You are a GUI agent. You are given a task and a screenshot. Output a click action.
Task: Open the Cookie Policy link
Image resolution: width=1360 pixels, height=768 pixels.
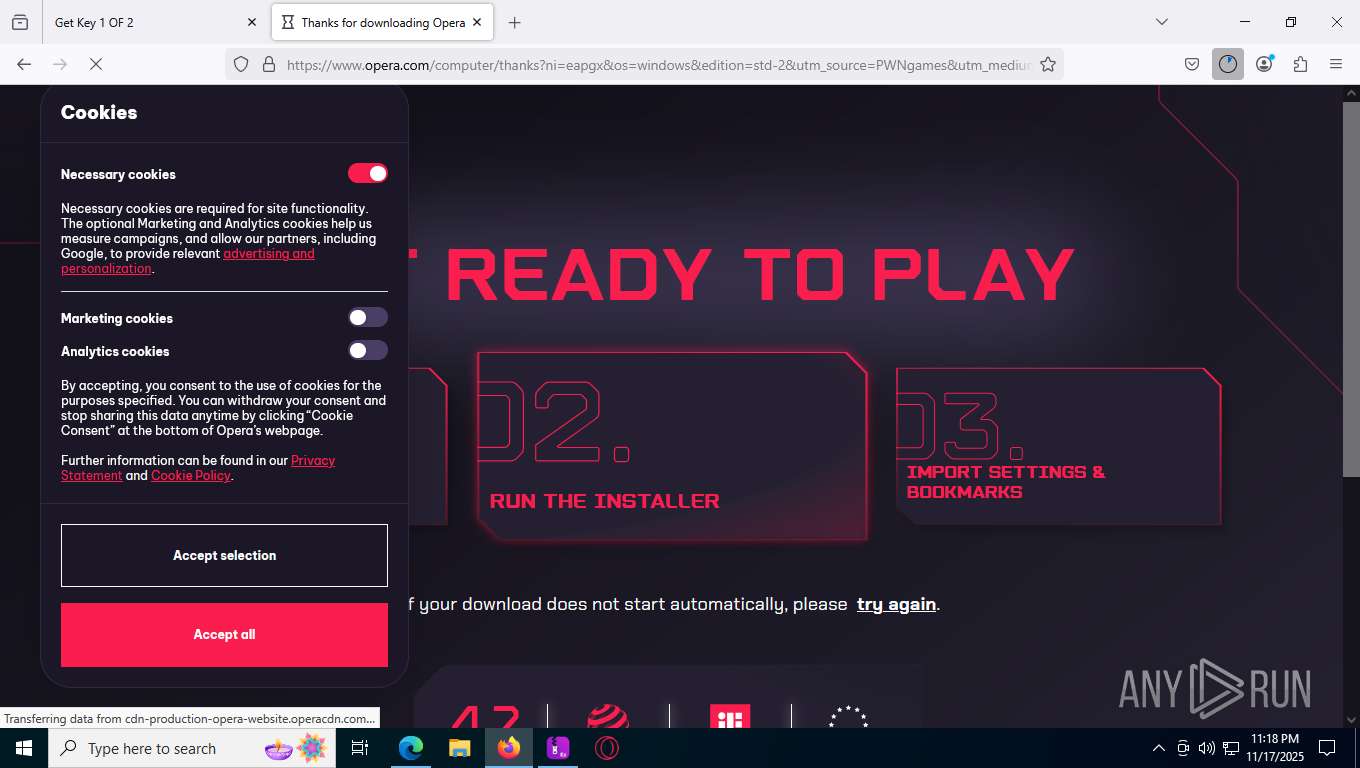(191, 476)
